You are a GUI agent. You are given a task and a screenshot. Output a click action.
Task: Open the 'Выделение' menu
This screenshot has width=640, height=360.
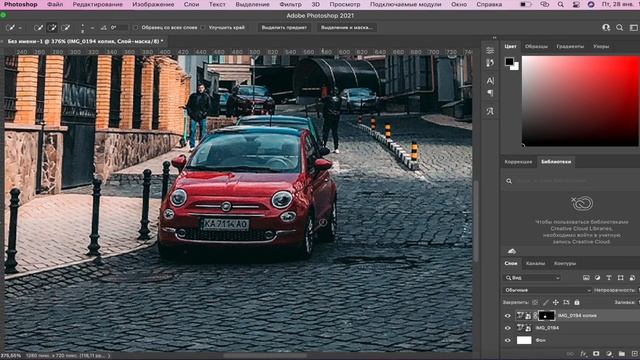[253, 4]
